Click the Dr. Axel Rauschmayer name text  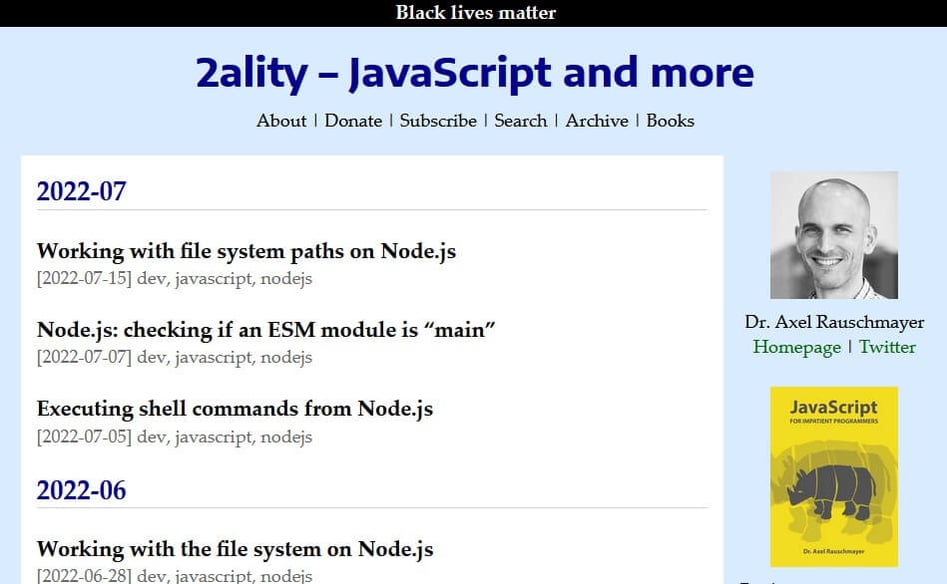[x=834, y=322]
